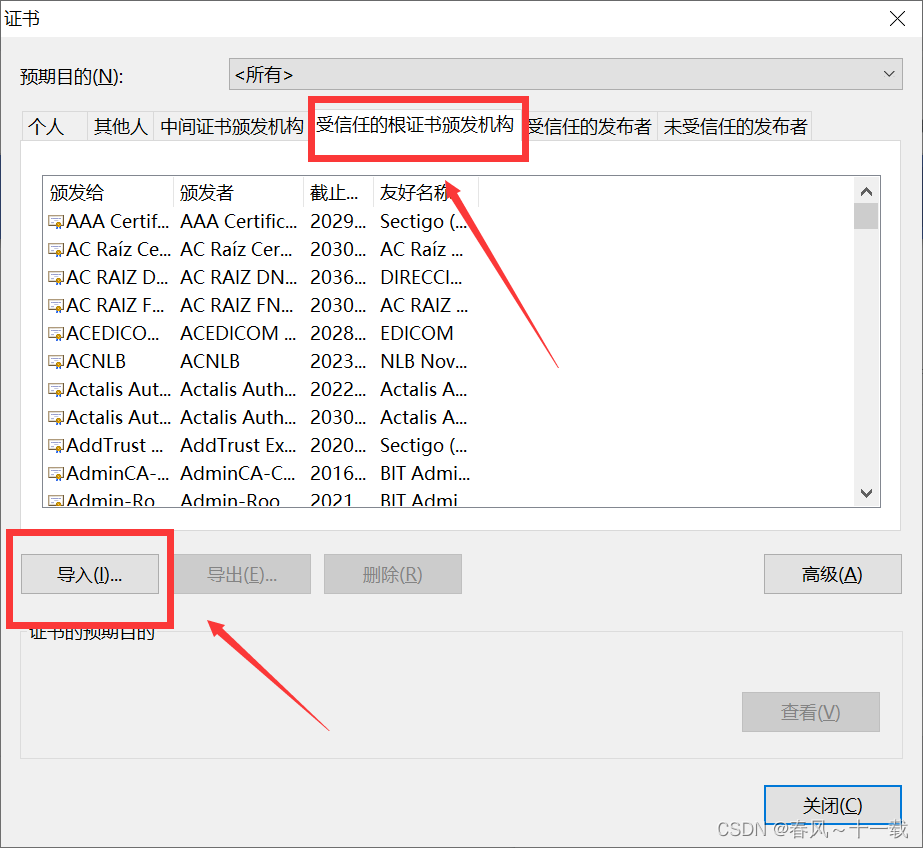Select issuer cell 'AC RAIZ FN...'
This screenshot has height=848, width=923.
tap(237, 306)
